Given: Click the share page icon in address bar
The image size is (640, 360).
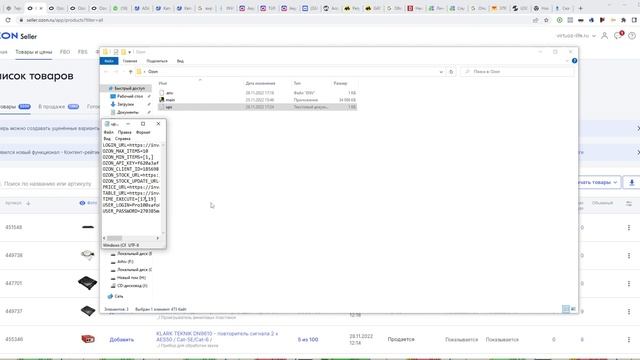Looking at the screenshot, I should tap(535, 20).
